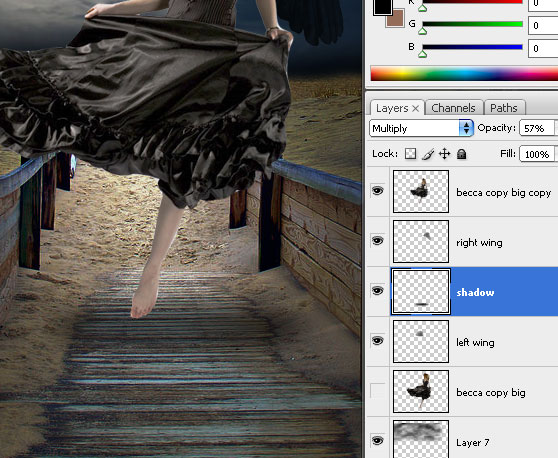This screenshot has width=558, height=458.
Task: Click the blue channel slider handle
Action: (422, 54)
